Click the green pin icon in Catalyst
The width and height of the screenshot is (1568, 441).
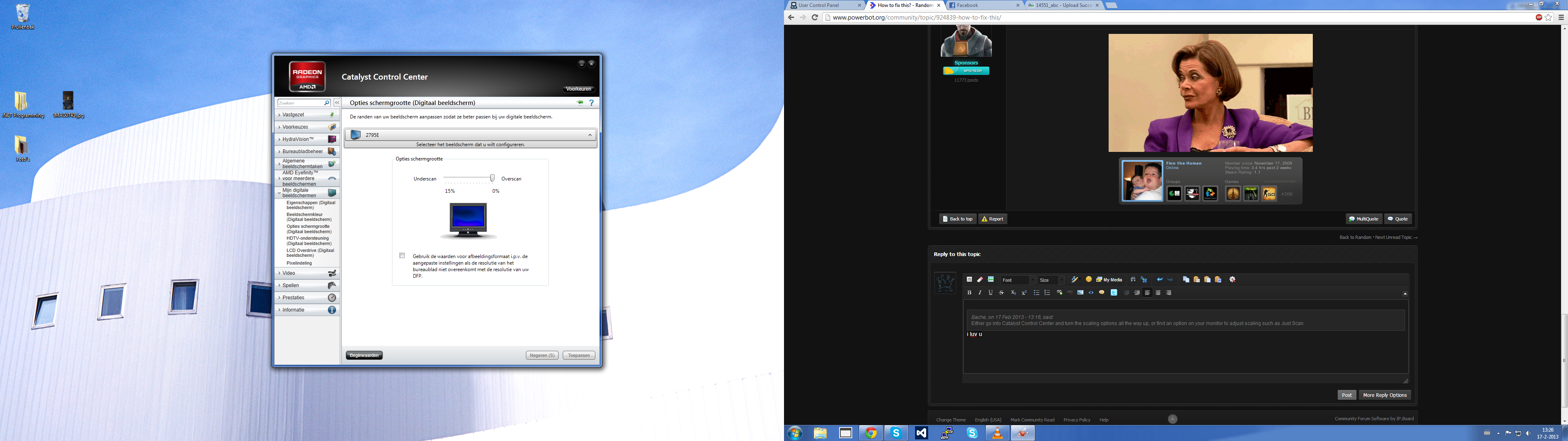(x=580, y=103)
